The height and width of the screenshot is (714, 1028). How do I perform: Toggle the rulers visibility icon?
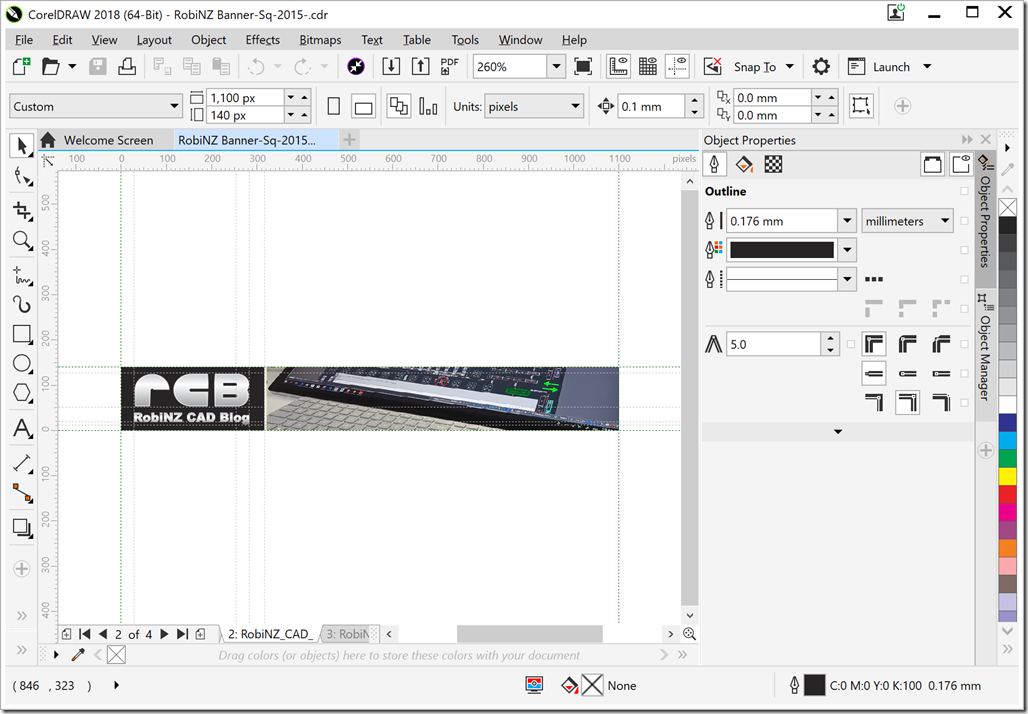[x=617, y=66]
